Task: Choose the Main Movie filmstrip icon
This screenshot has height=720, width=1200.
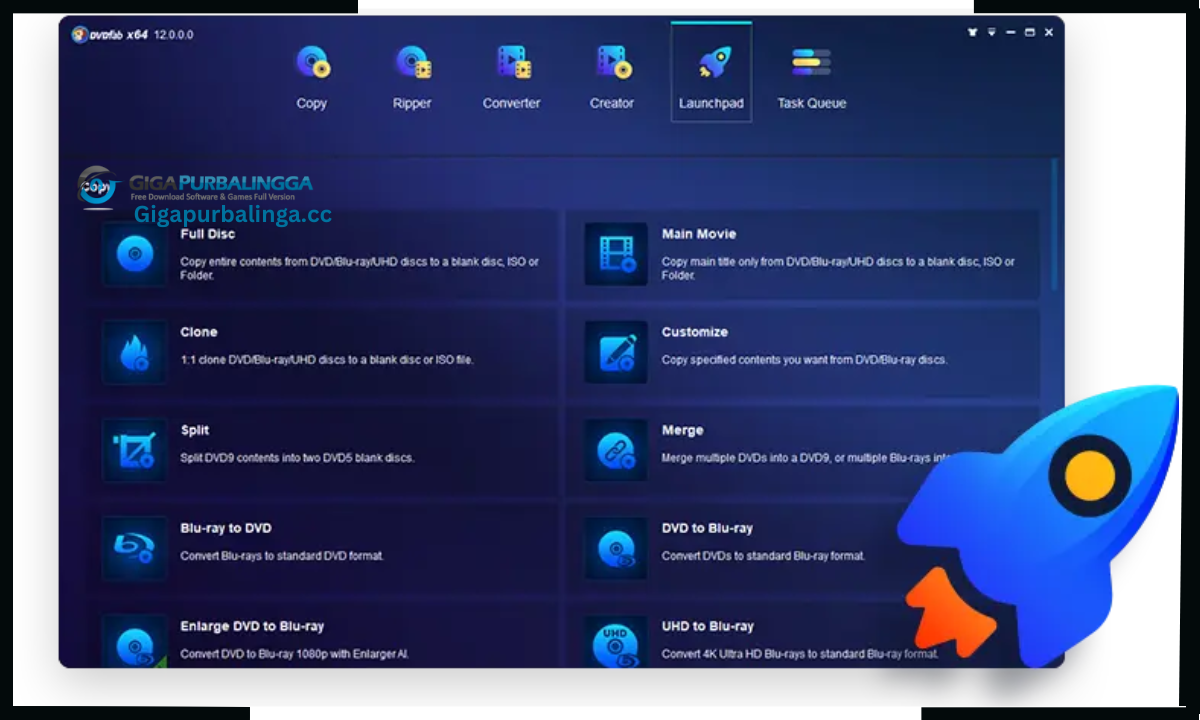Action: pos(616,254)
